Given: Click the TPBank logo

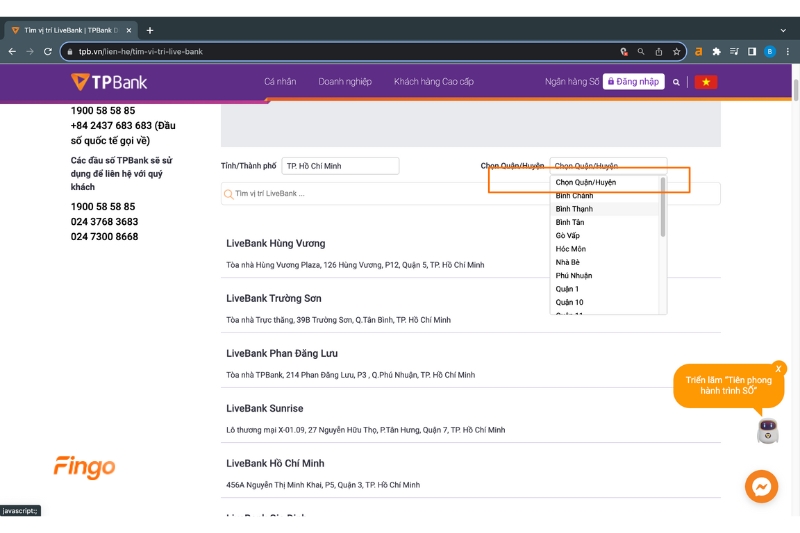Looking at the screenshot, I should (x=109, y=82).
